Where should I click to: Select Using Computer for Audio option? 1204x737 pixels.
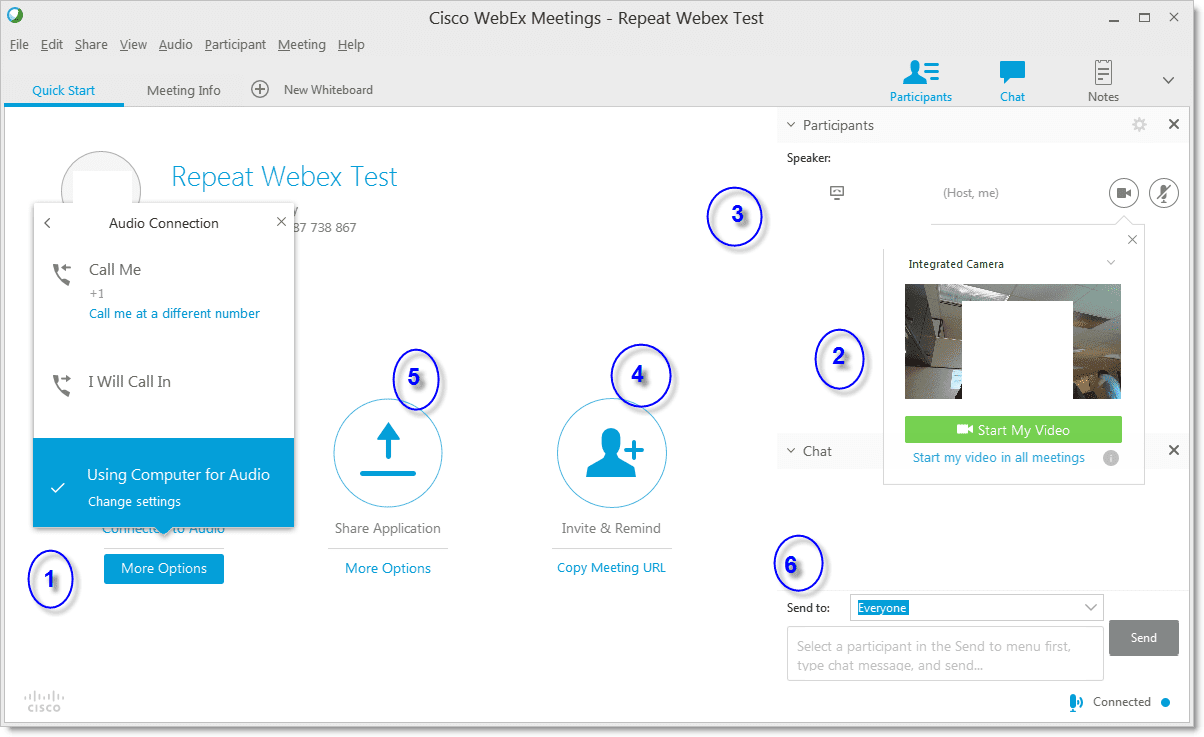(x=164, y=482)
